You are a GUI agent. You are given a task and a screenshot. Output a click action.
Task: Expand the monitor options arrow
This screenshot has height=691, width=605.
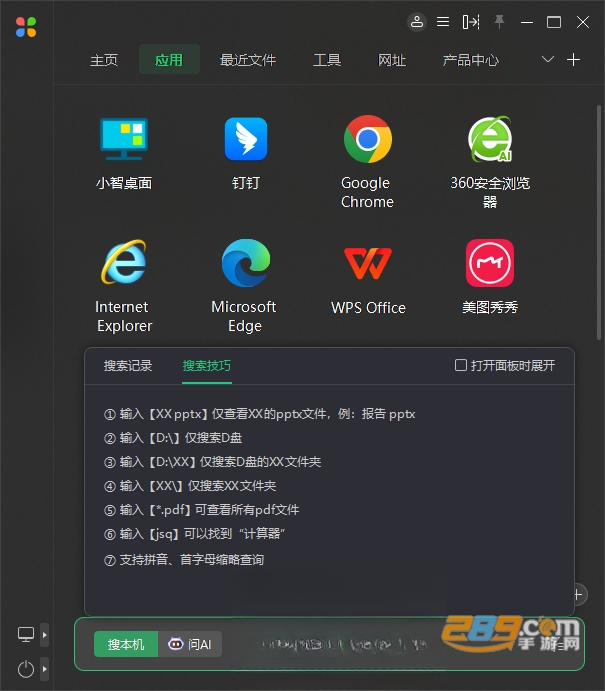(45, 635)
